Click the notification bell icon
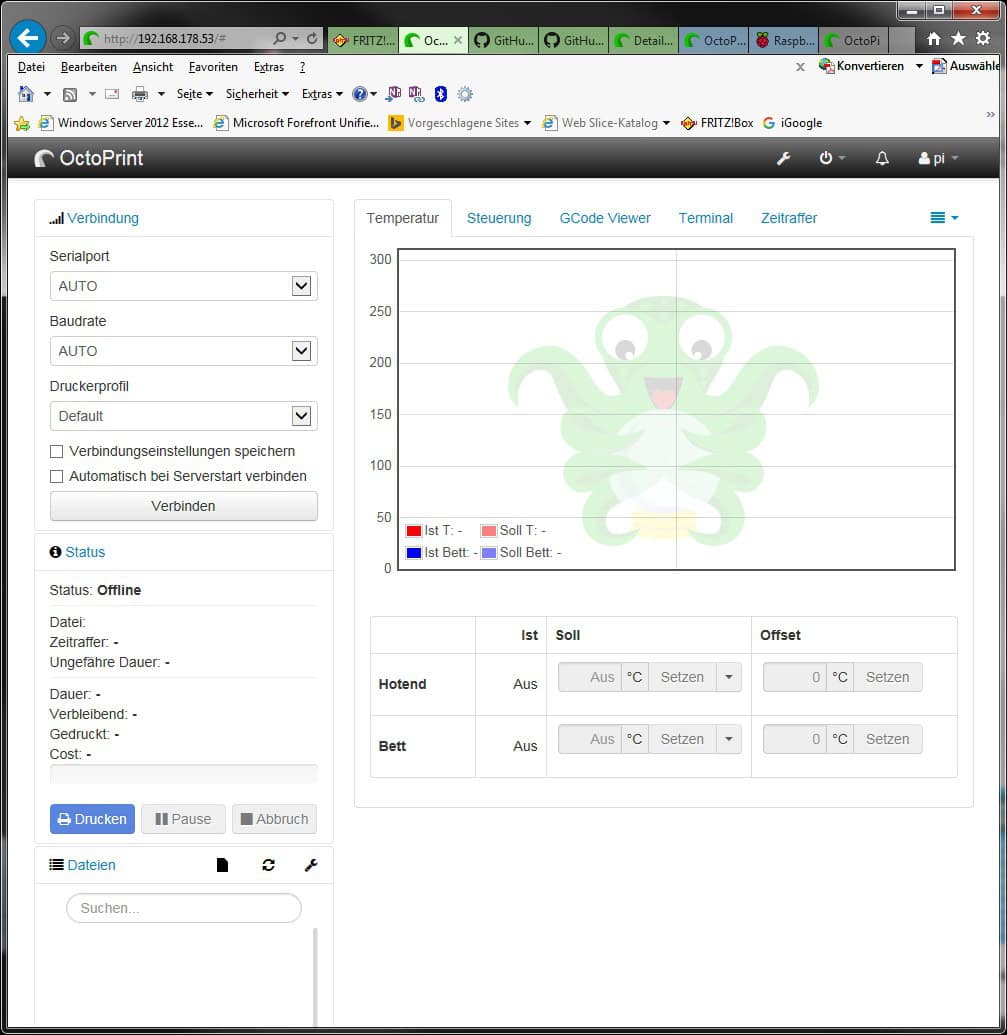1007x1035 pixels. coord(882,158)
